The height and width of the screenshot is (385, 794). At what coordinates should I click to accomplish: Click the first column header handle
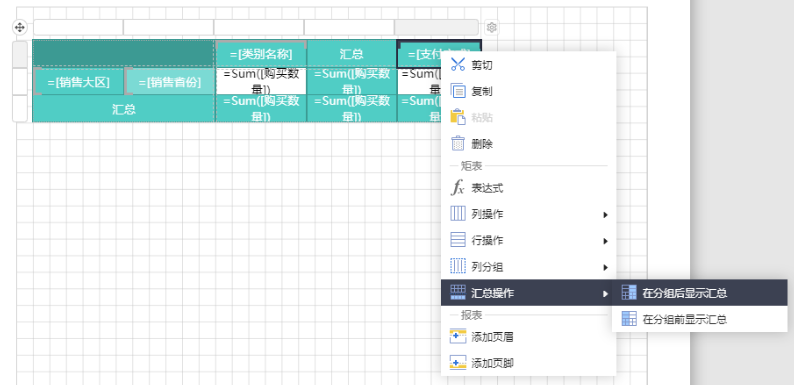78,27
